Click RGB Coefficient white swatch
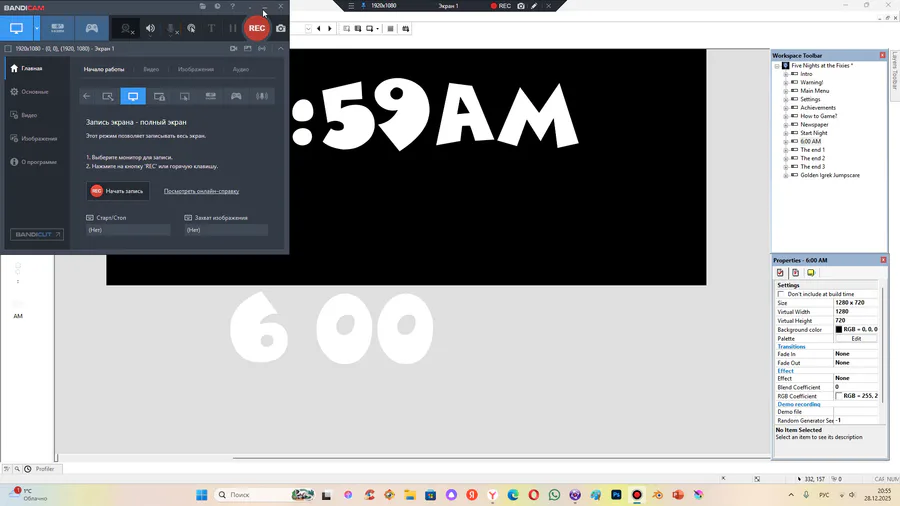The height and width of the screenshot is (506, 900). 839,396
